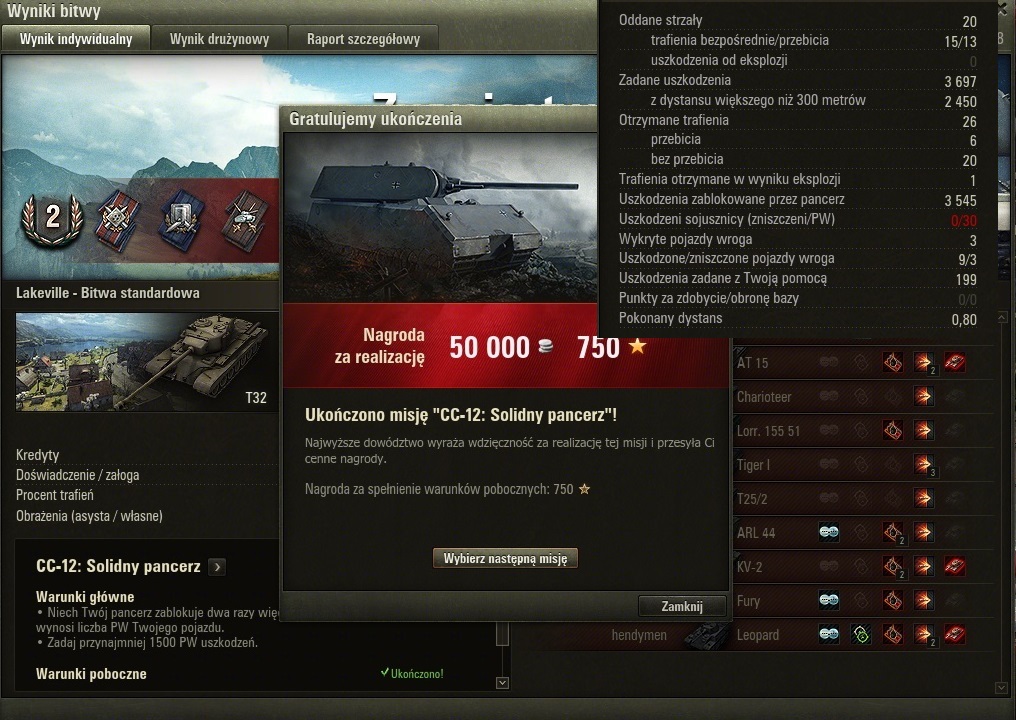Click the Charioteer damage dealt arrow icon
The image size is (1016, 720).
(x=923, y=396)
